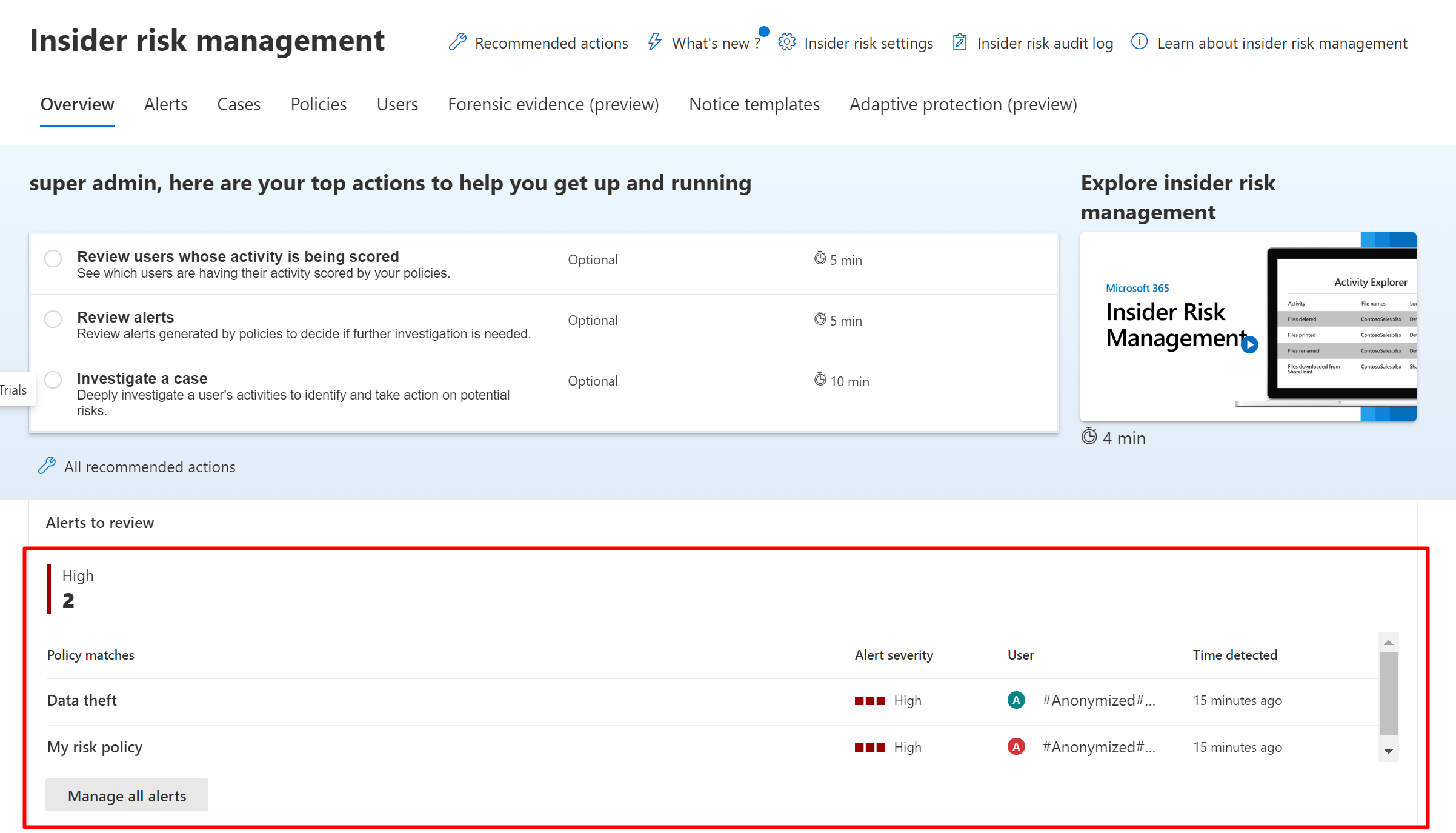The height and width of the screenshot is (833, 1456).
Task: Open the Data theft policy match
Action: [82, 700]
